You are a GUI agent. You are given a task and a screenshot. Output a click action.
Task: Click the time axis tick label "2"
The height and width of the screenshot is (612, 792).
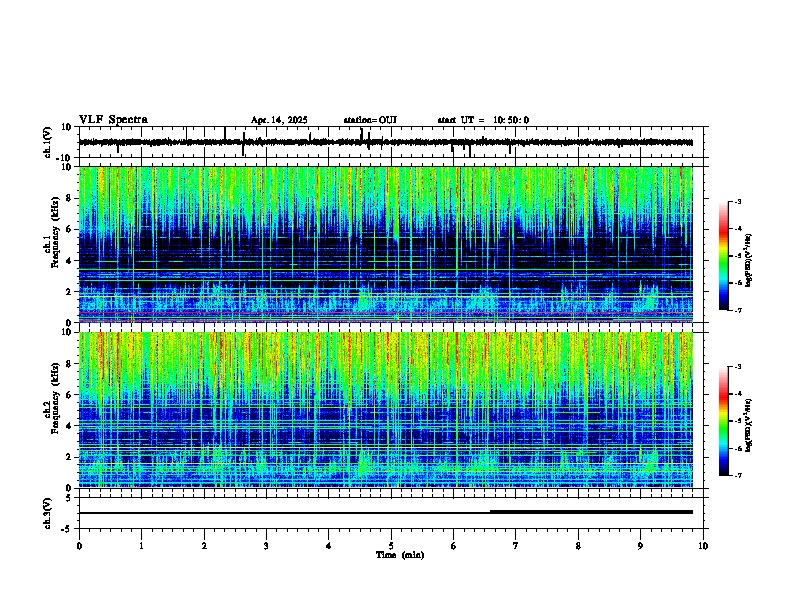pyautogui.click(x=204, y=546)
